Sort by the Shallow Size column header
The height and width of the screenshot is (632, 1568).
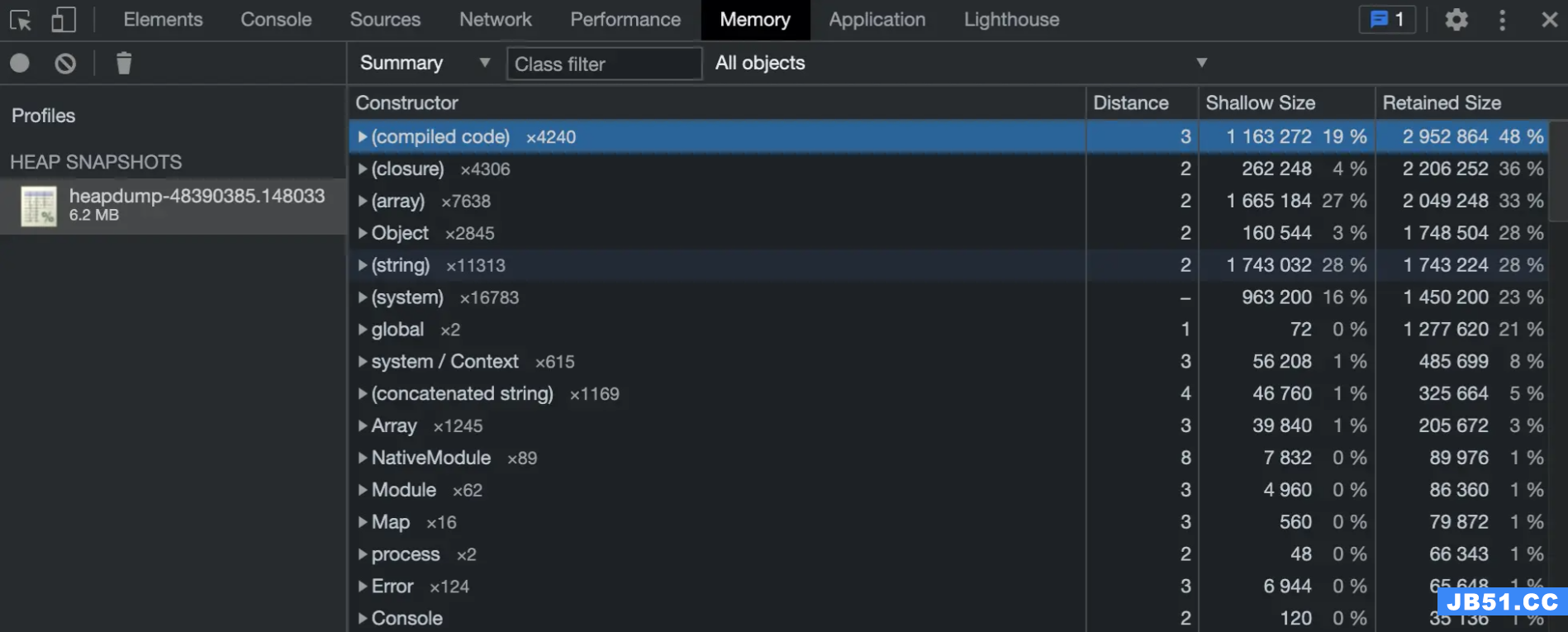[x=1286, y=102]
